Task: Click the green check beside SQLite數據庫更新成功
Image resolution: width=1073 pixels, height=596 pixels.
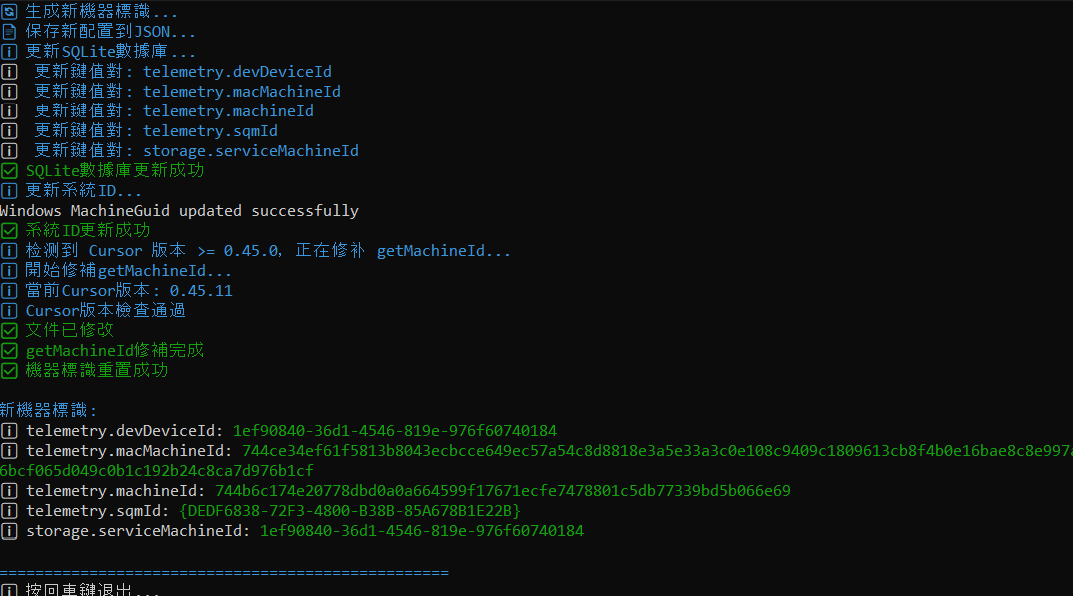Action: (9, 171)
